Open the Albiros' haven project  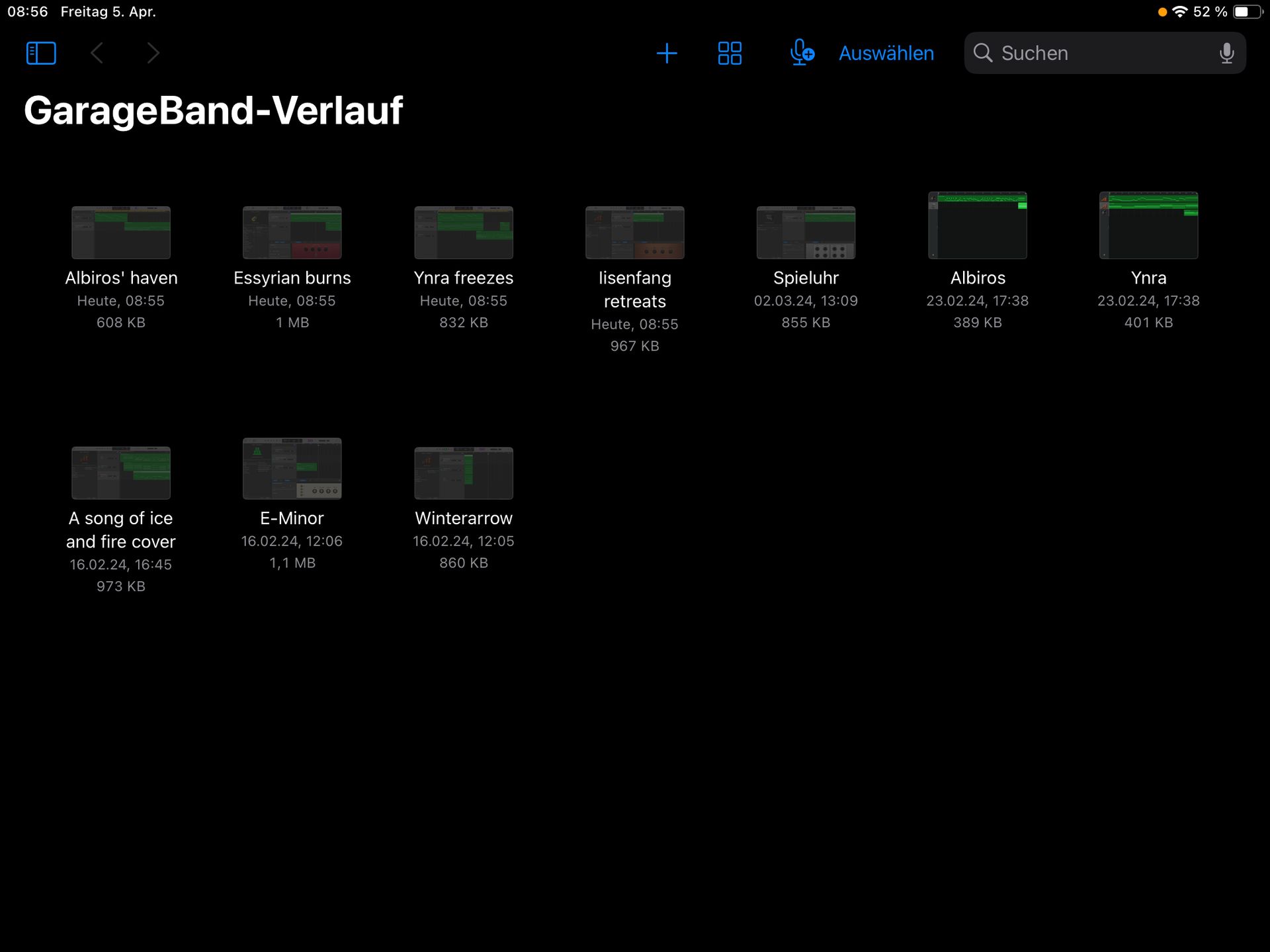pos(121,233)
